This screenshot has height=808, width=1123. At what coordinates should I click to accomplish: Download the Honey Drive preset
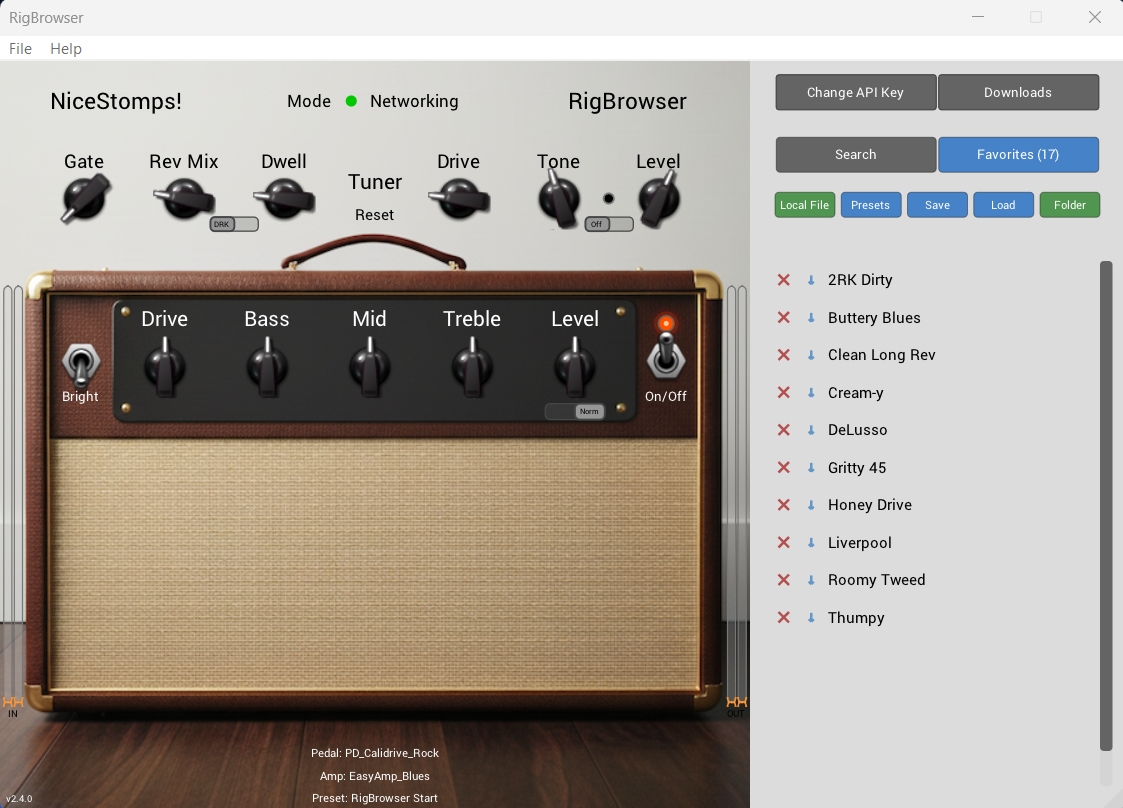(810, 505)
